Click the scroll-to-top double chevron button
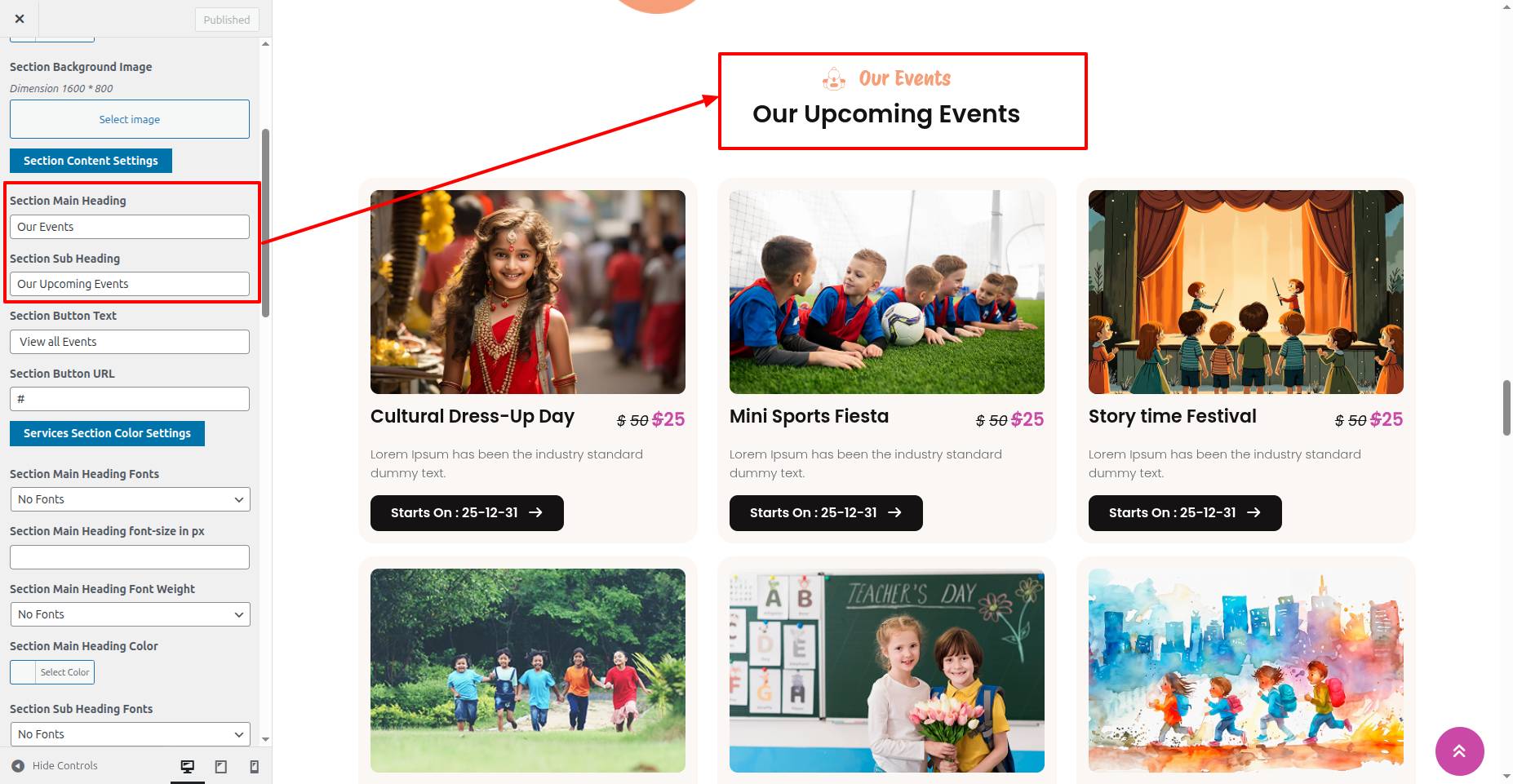Screen dimensions: 1513x784 [x=1459, y=751]
